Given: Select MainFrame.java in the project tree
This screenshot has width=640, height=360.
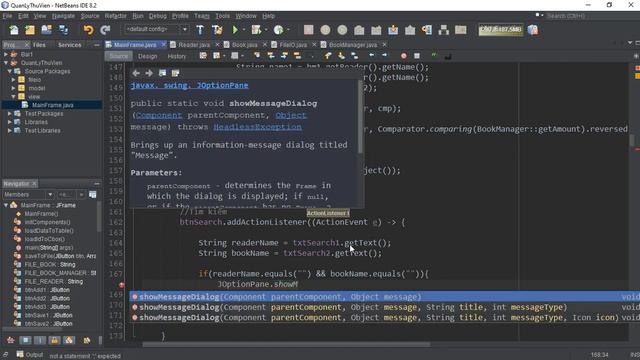Looking at the screenshot, I should click(52, 105).
